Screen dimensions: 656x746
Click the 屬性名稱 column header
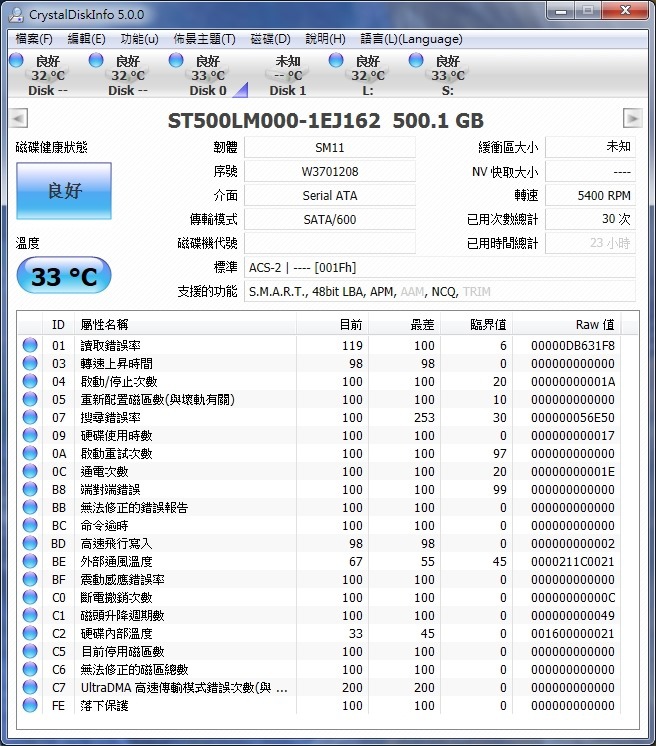click(186, 324)
